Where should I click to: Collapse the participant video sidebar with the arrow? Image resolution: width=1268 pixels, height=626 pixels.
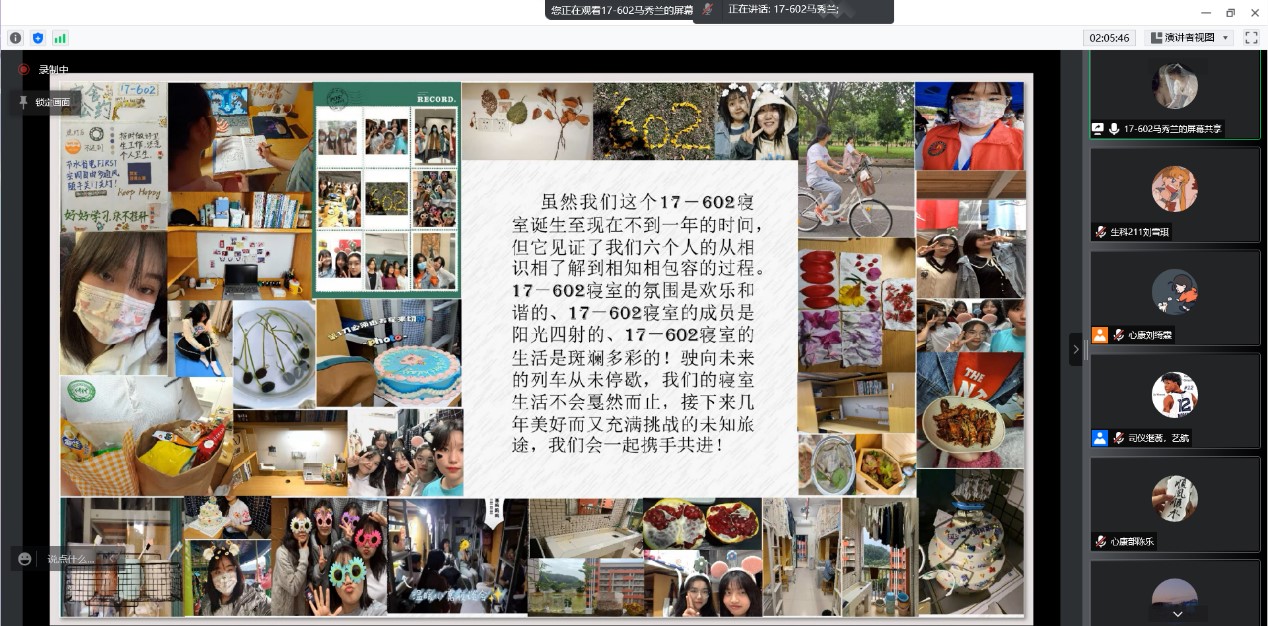(1075, 349)
